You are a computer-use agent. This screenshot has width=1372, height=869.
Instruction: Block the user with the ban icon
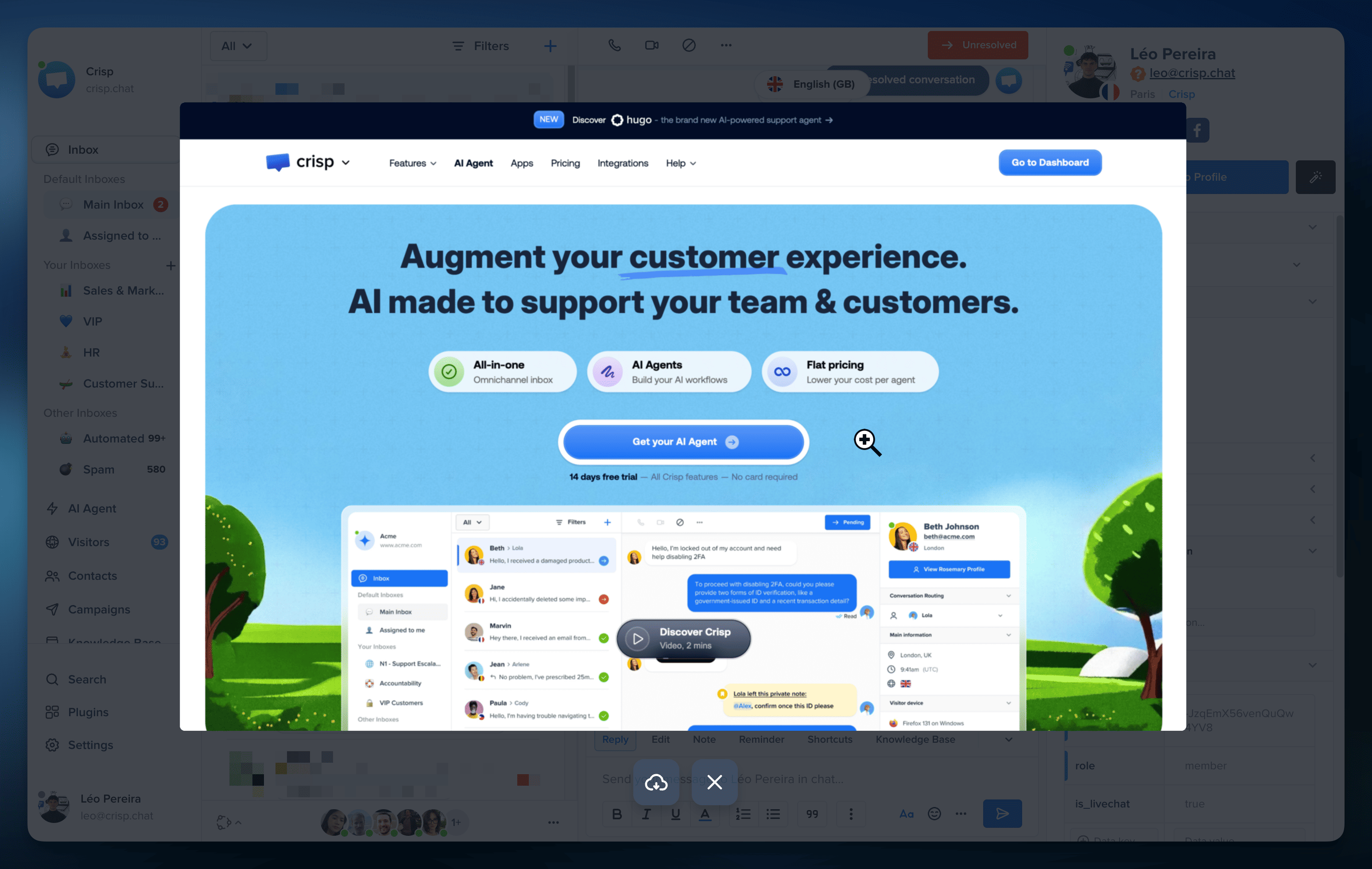point(689,45)
